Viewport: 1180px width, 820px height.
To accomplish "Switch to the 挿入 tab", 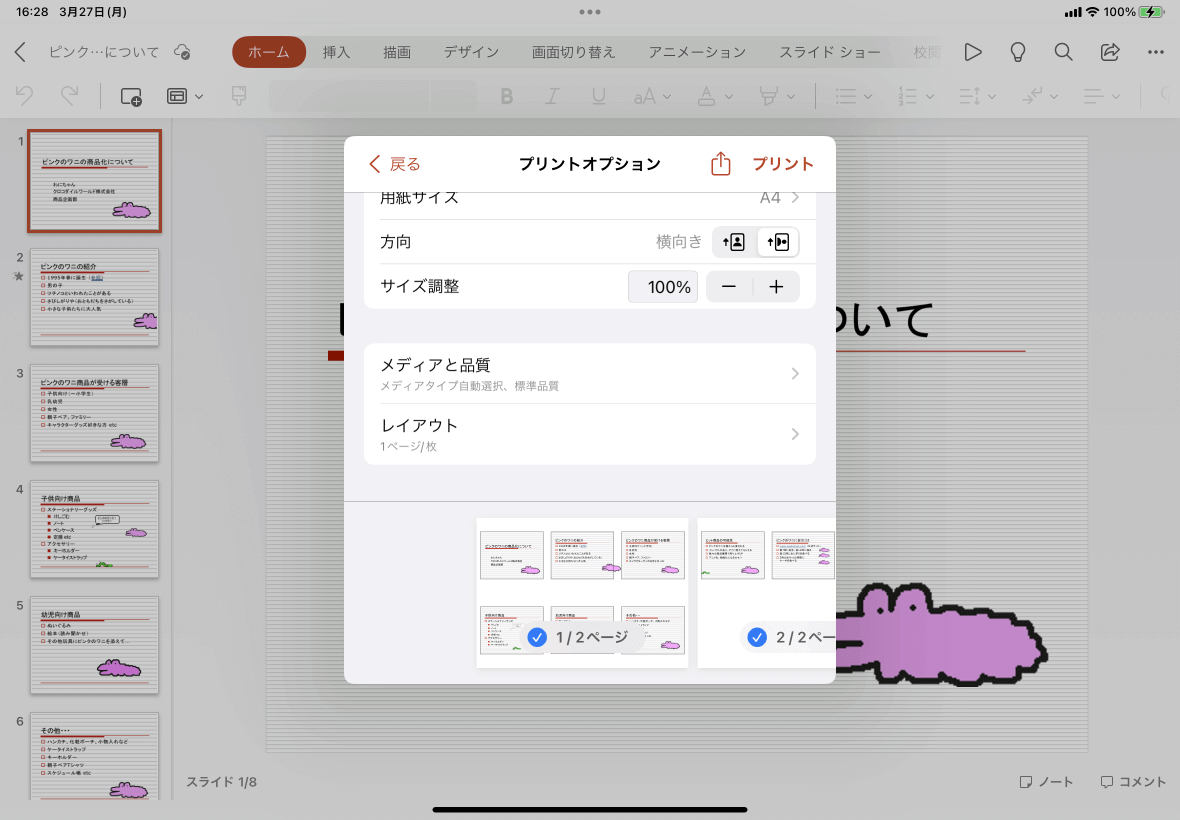I will tap(336, 52).
